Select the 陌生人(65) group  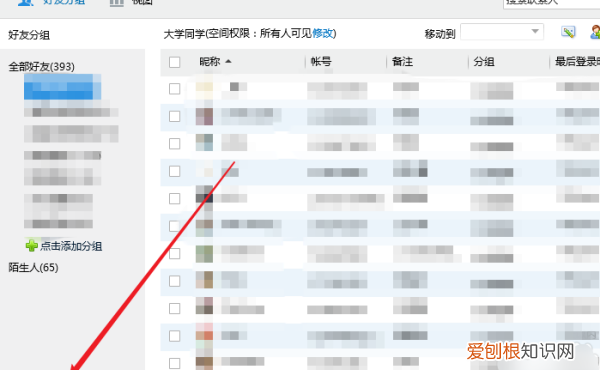point(34,267)
